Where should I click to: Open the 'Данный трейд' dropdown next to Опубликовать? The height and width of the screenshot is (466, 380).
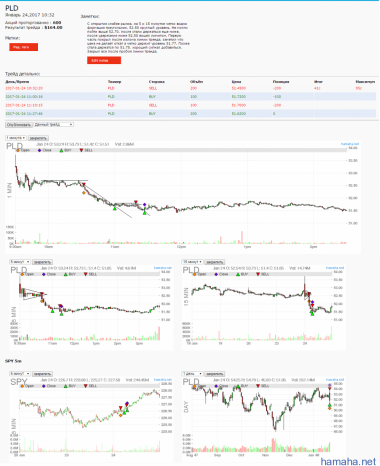[53, 125]
